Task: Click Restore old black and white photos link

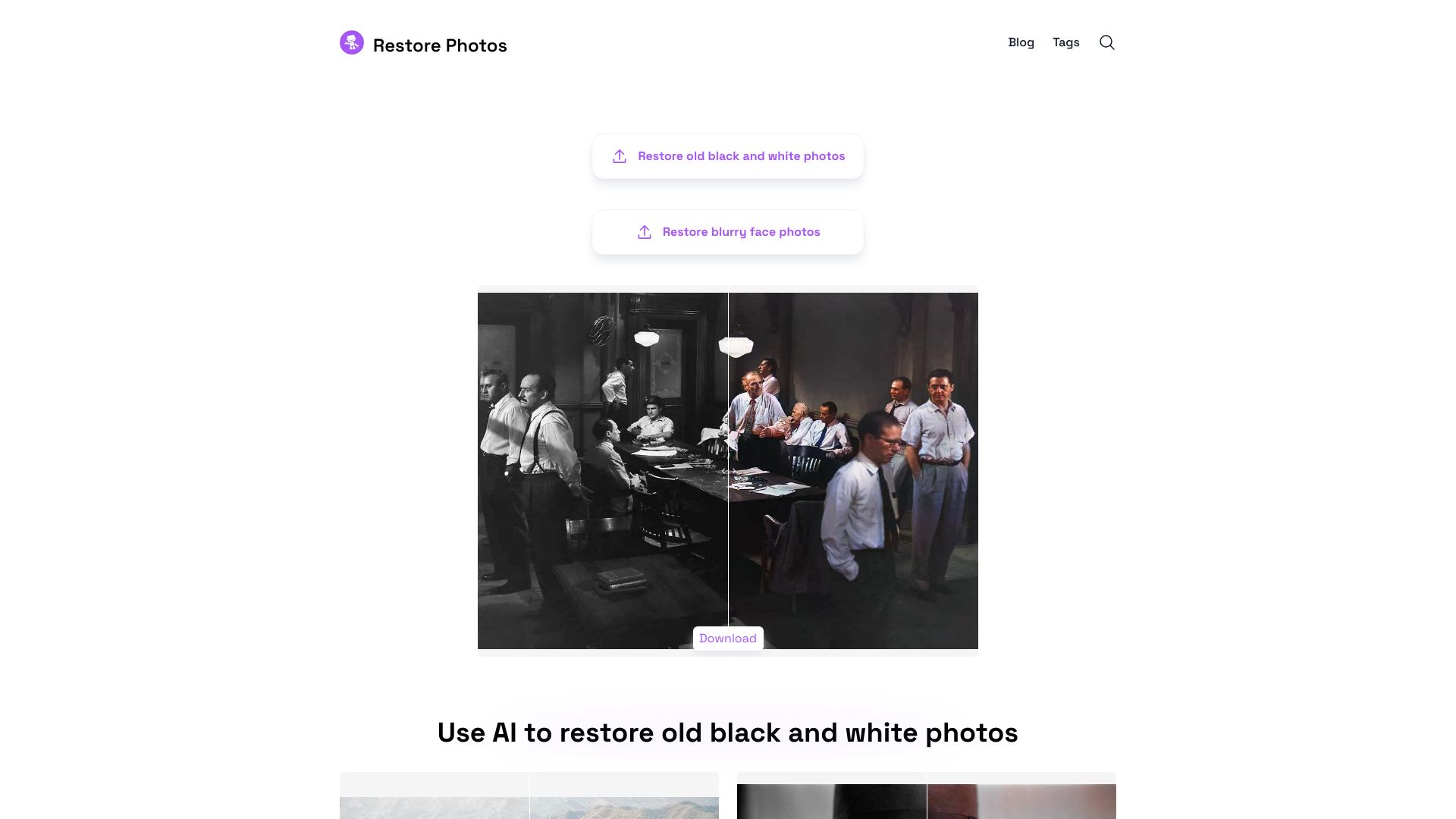Action: [728, 156]
